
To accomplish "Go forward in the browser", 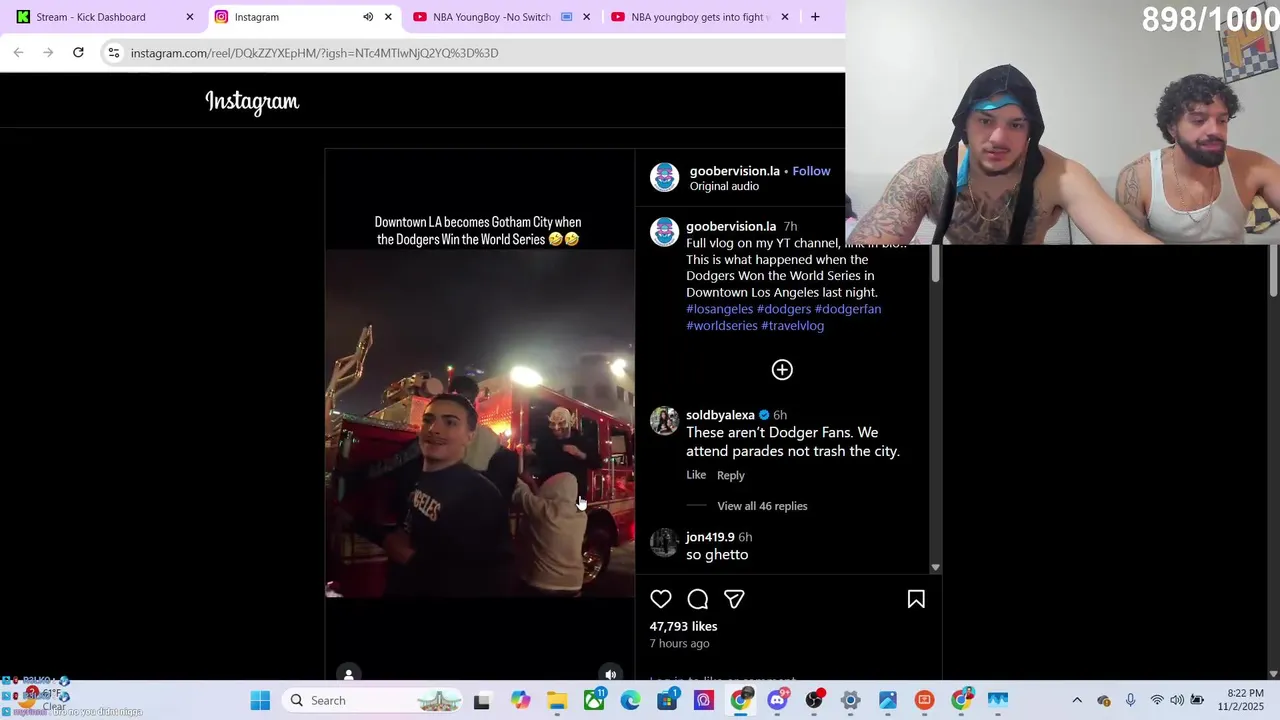I will point(48,53).
